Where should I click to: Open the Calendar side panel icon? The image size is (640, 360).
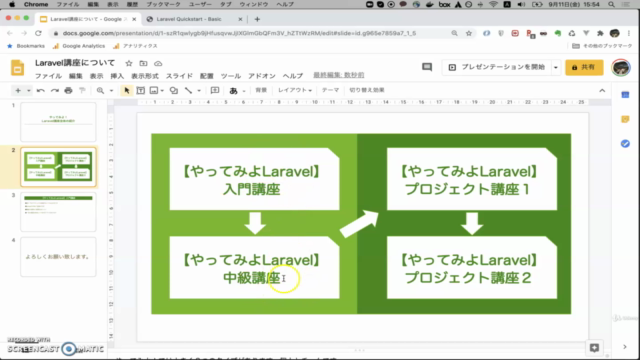click(x=625, y=95)
